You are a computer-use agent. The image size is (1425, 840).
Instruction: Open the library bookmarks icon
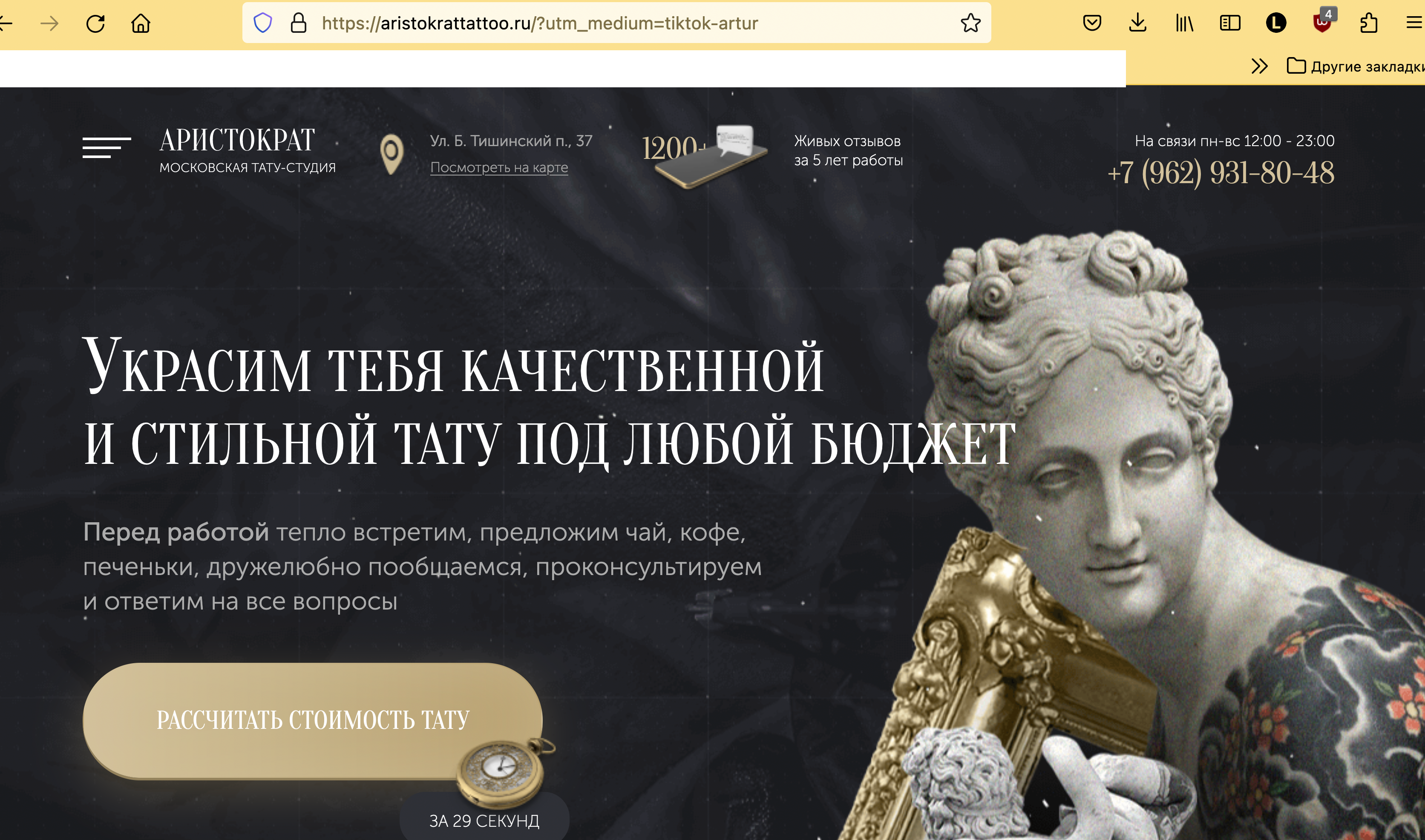point(1184,23)
